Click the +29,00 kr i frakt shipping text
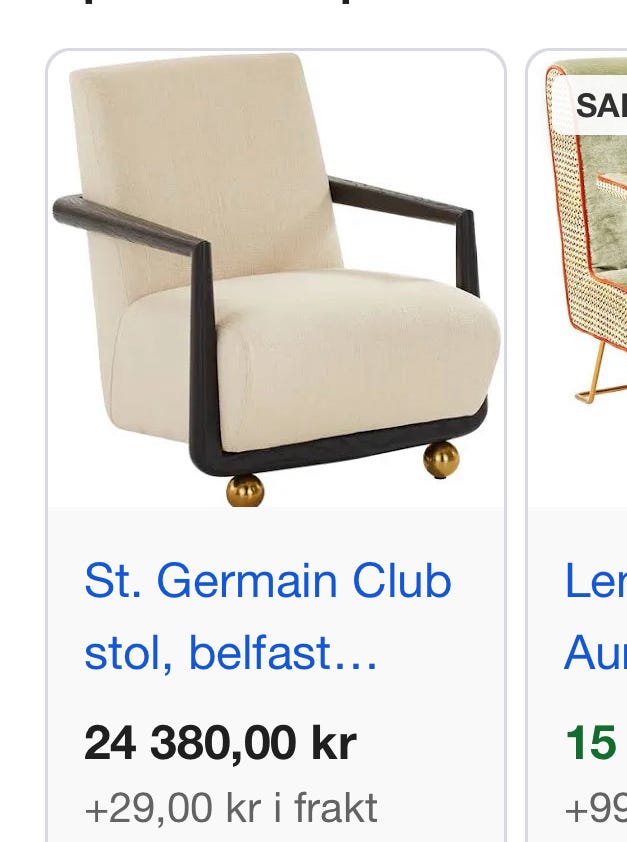 tap(231, 808)
